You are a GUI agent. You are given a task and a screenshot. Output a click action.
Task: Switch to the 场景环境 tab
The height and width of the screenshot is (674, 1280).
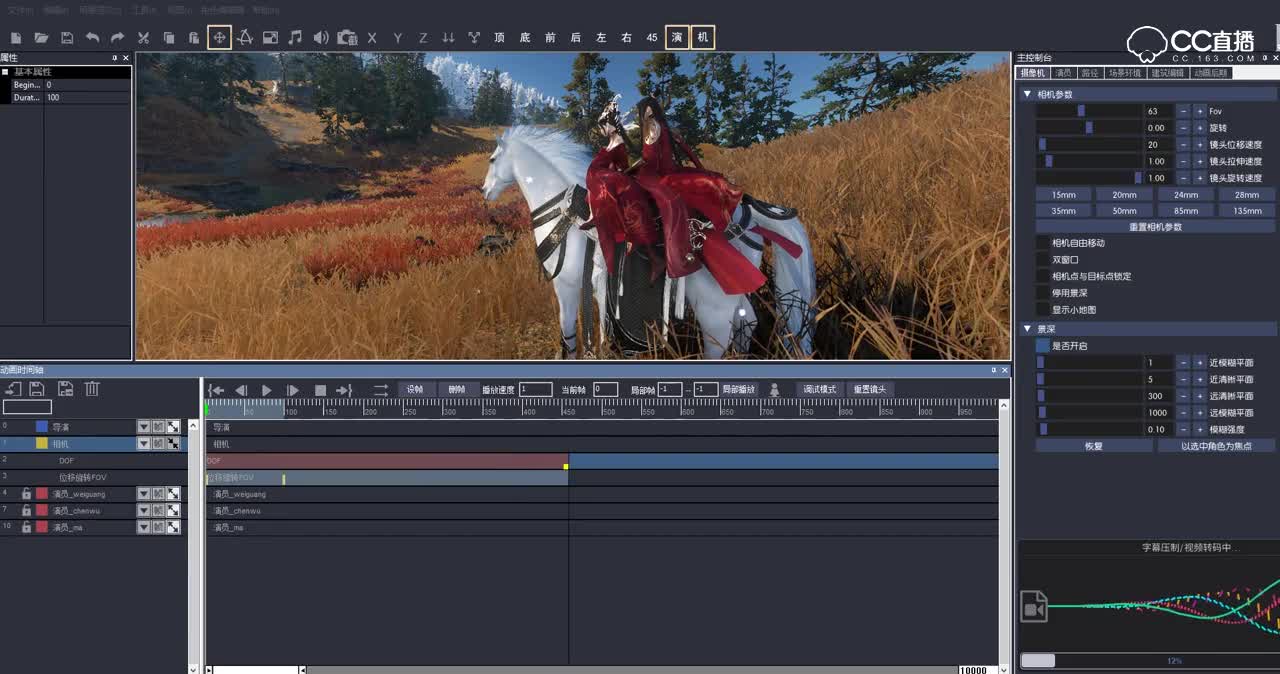point(1125,73)
